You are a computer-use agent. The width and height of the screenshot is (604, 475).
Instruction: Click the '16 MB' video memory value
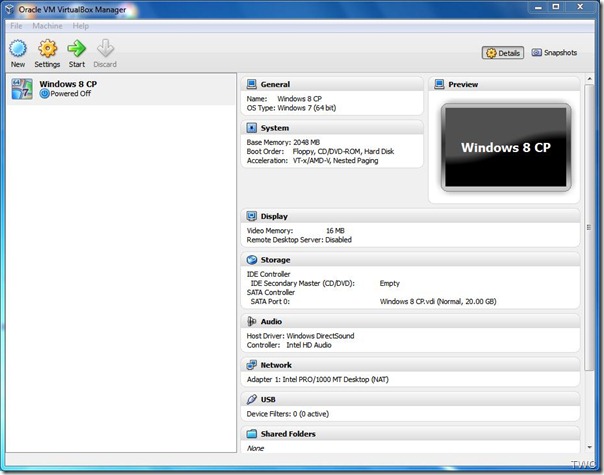point(335,231)
